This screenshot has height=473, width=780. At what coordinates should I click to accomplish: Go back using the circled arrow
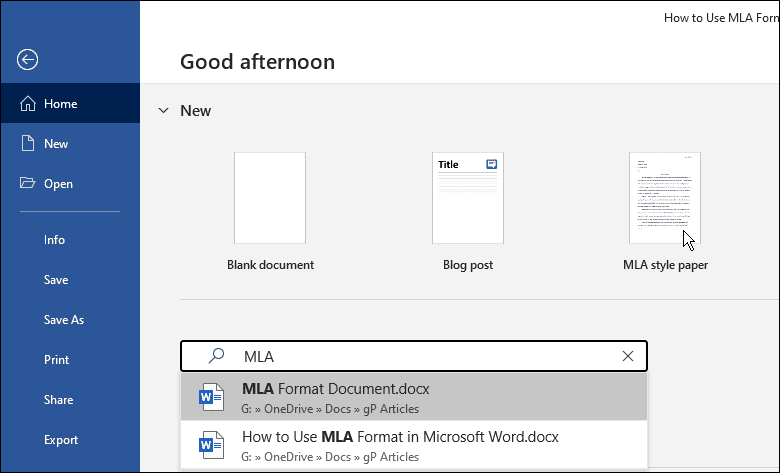pyautogui.click(x=27, y=60)
